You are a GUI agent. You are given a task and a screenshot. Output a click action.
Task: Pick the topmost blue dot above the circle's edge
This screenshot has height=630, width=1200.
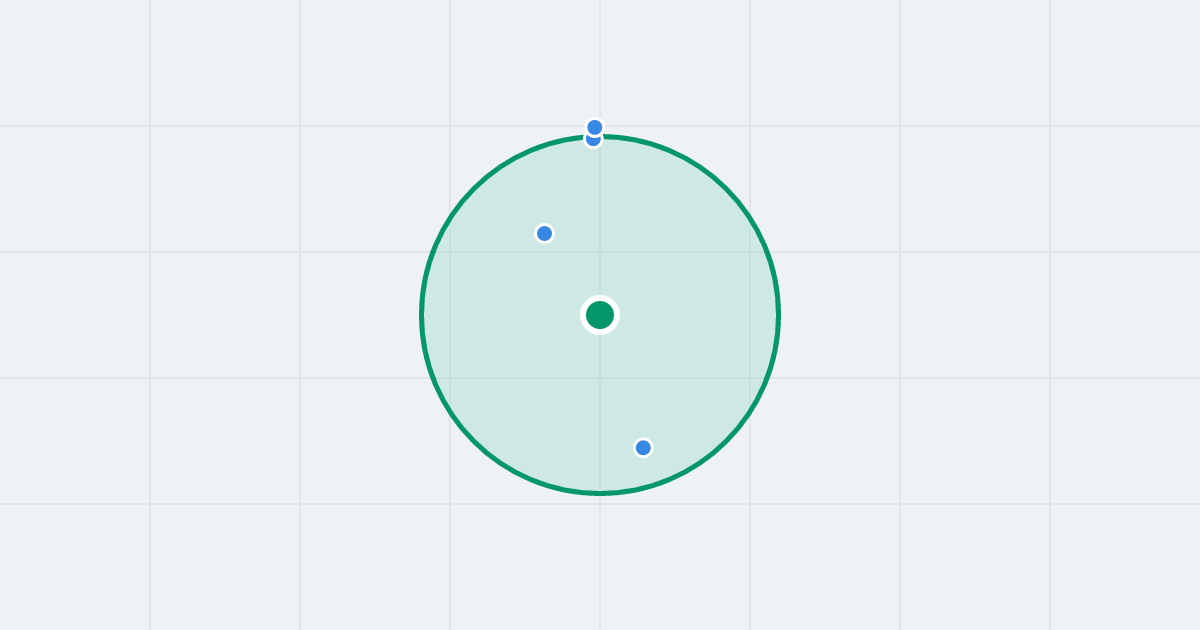pyautogui.click(x=595, y=127)
